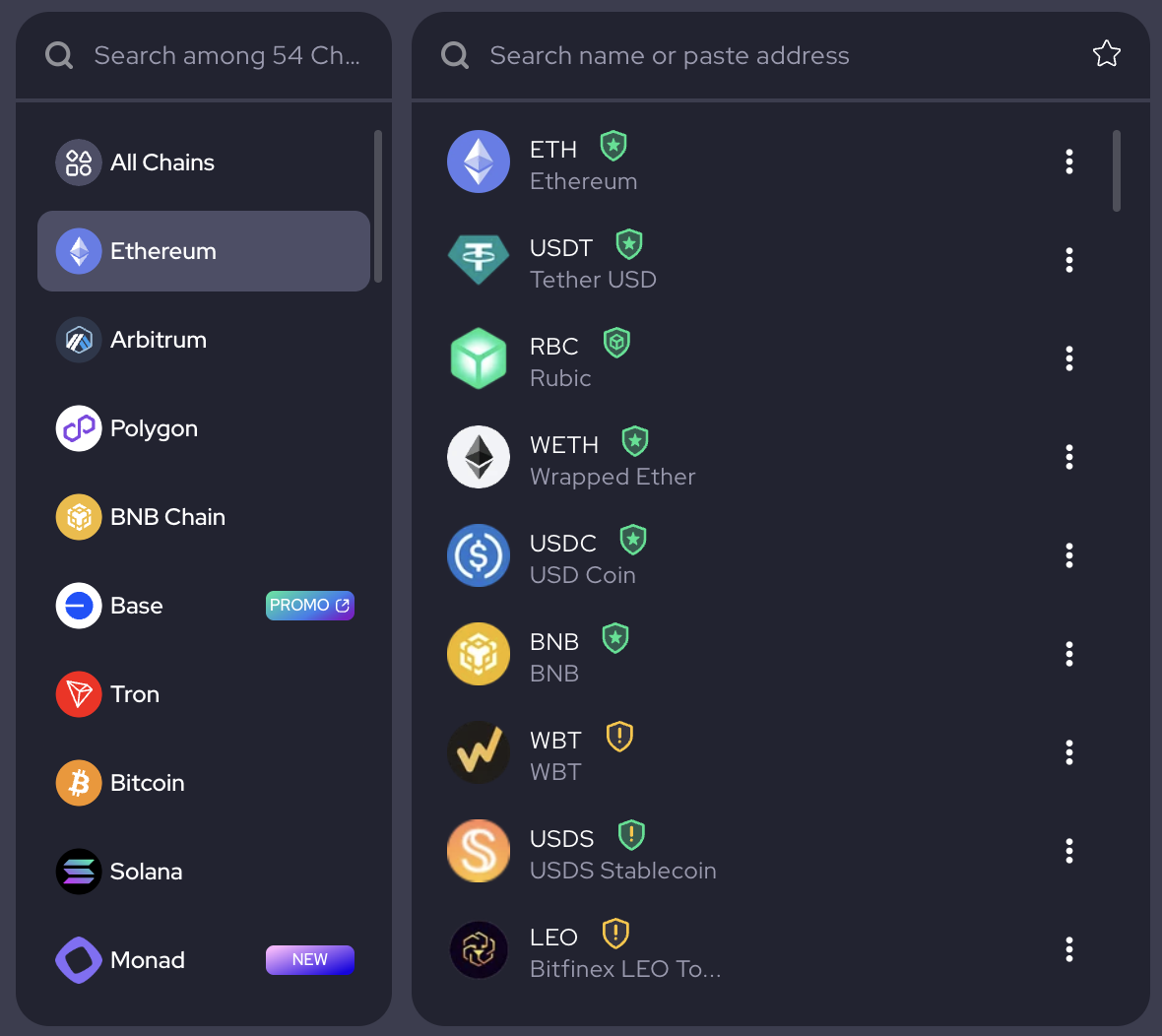Click the warning badge next to WBT
Viewport: 1162px width, 1036px height.
619,736
